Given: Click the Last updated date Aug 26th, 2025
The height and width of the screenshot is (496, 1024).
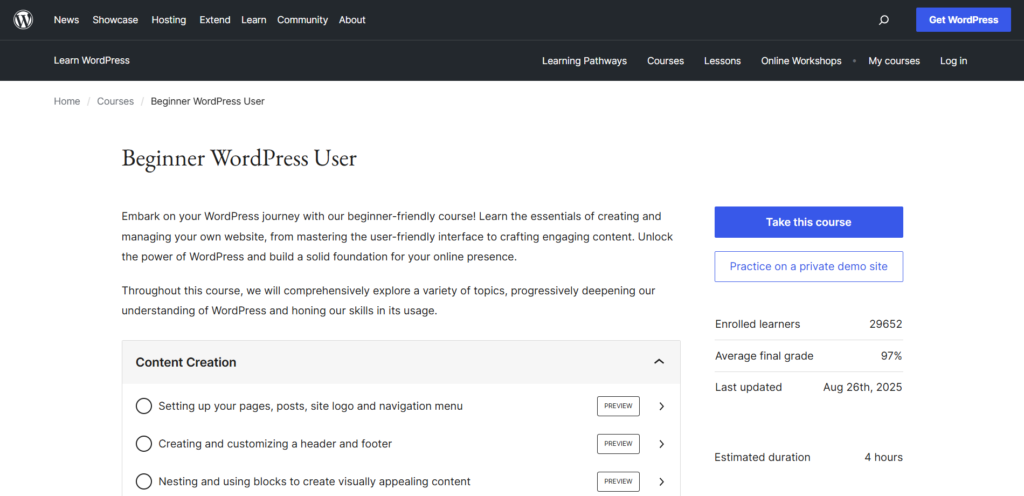Looking at the screenshot, I should pos(863,387).
